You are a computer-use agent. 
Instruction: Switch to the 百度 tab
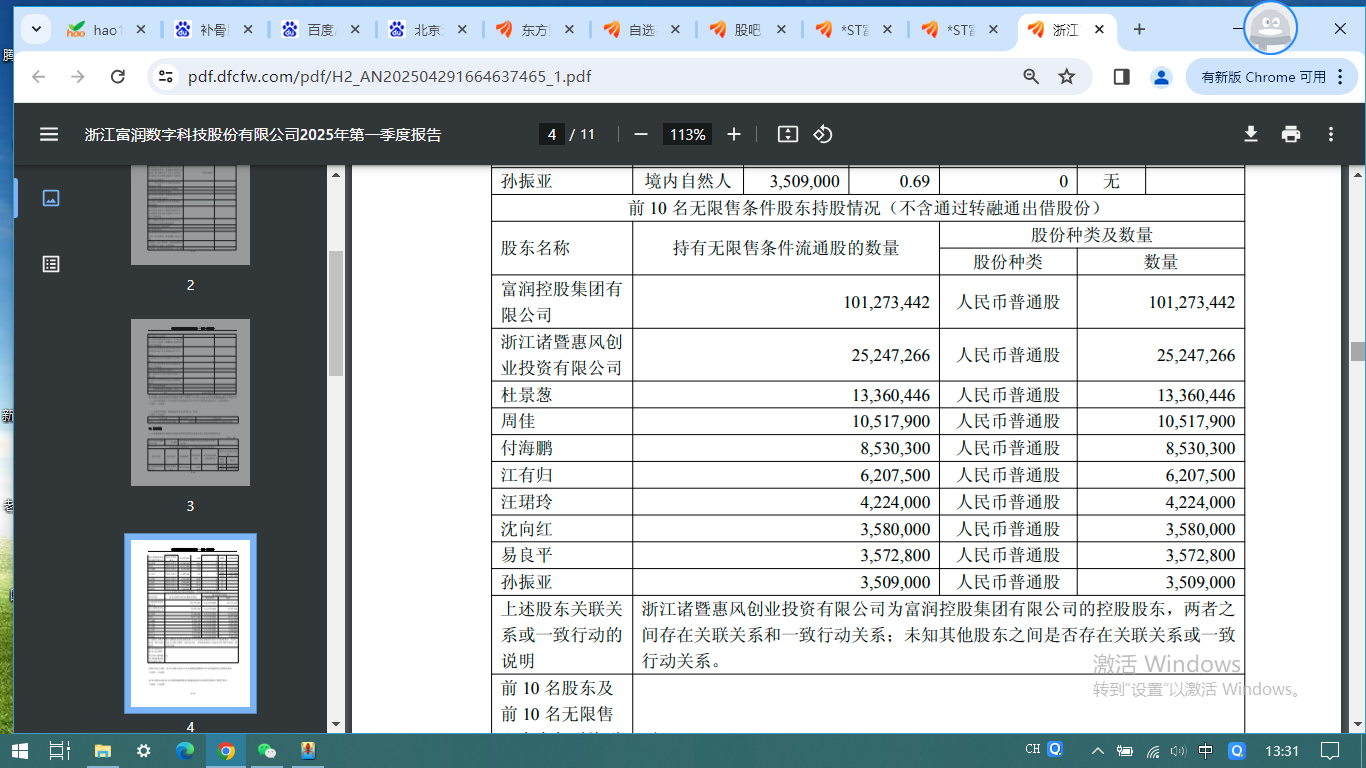321,29
